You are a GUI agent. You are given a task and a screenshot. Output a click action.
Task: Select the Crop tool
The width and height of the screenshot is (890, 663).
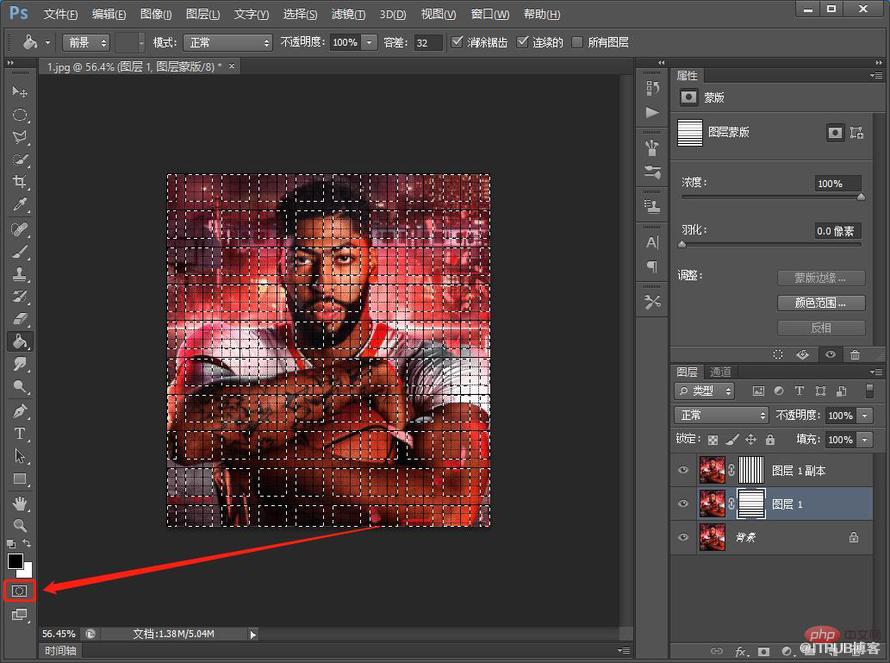click(x=20, y=182)
